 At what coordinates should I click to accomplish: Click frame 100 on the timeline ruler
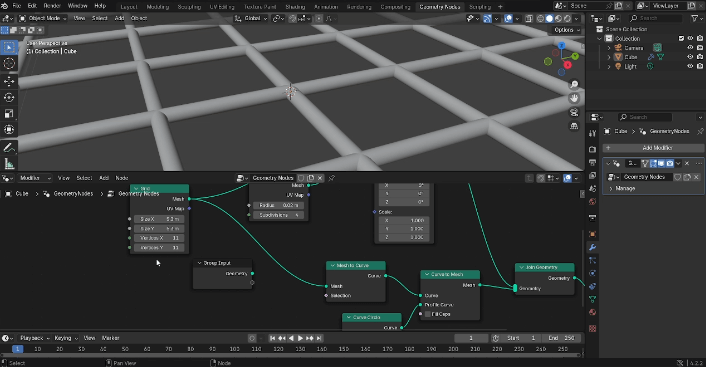coord(234,349)
